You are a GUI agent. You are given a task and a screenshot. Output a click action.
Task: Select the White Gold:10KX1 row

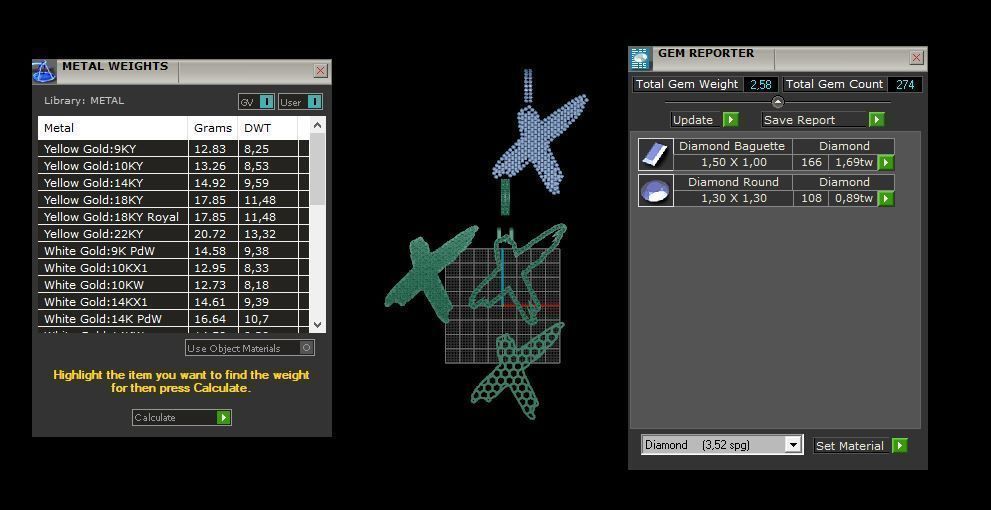click(173, 268)
